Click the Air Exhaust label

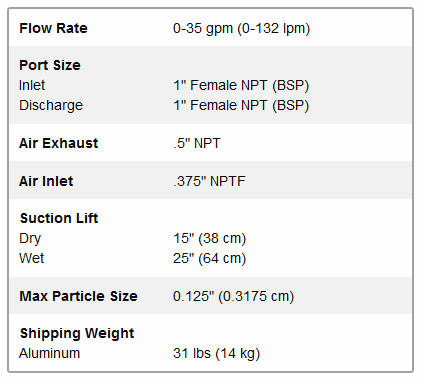[x=59, y=143]
